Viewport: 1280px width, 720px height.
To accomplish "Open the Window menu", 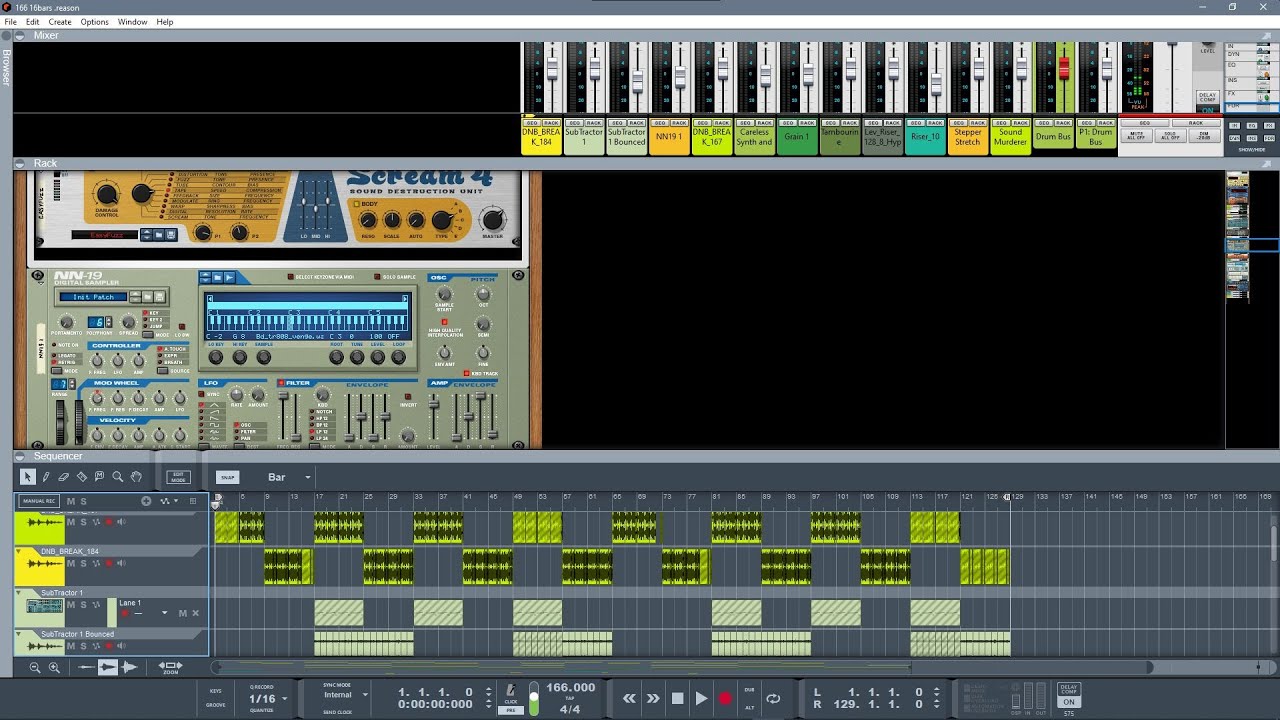I will coord(132,21).
